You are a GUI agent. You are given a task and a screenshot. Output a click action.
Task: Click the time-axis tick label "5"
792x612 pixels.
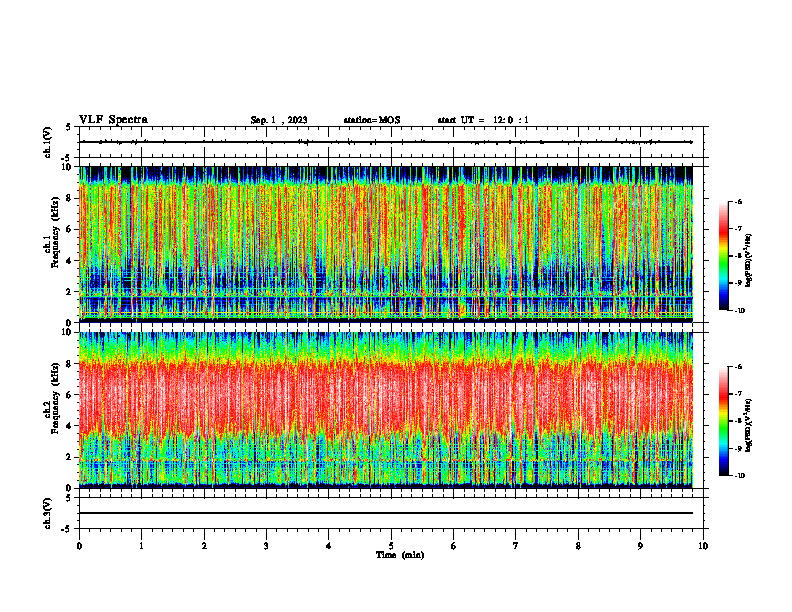coord(391,546)
